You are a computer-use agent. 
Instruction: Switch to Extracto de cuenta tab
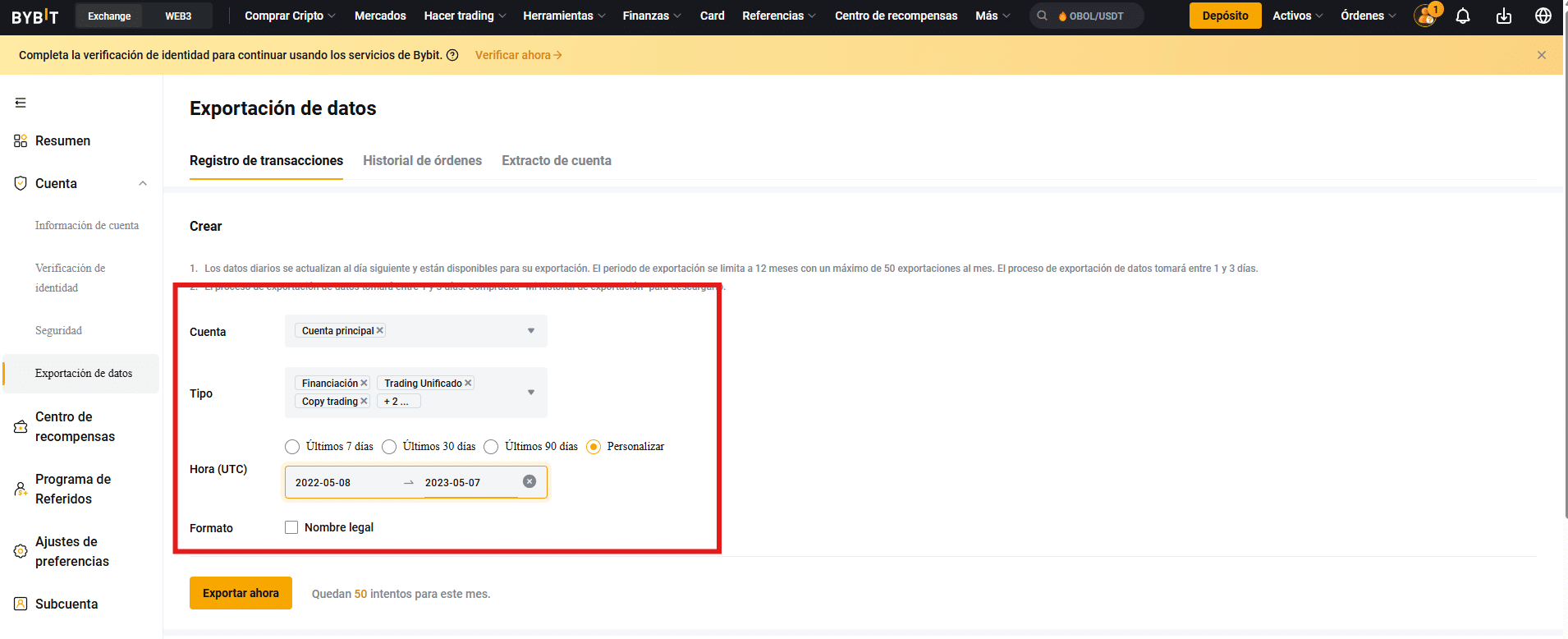(557, 161)
